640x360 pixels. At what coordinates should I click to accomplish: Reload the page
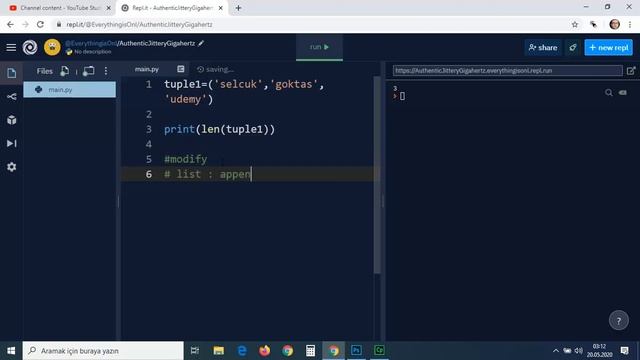tap(40, 24)
